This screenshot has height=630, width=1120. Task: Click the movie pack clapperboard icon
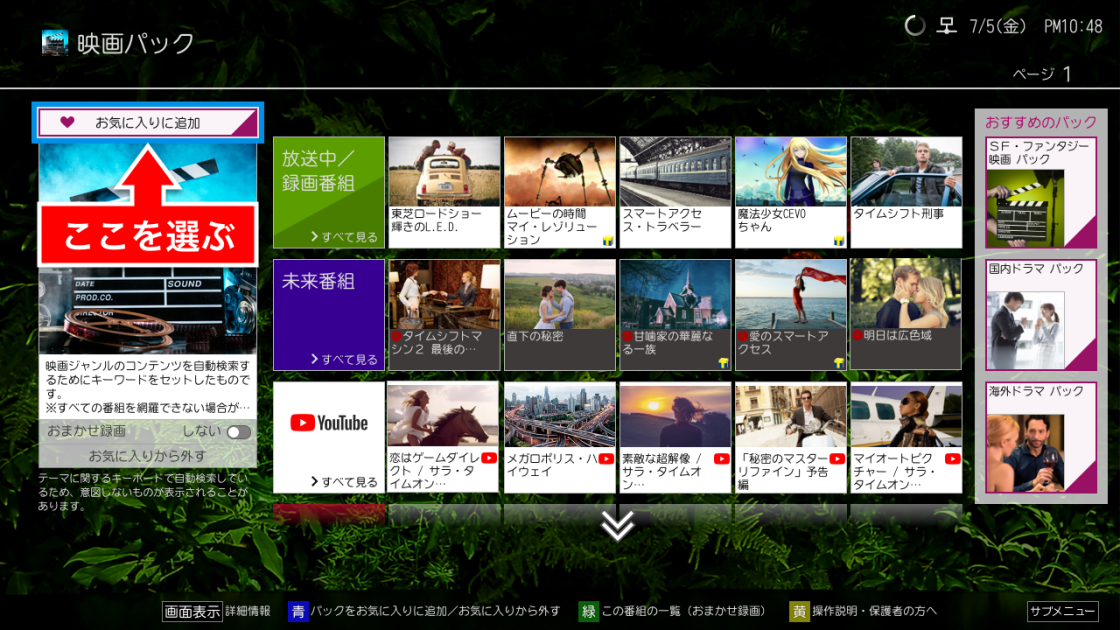[x=55, y=43]
